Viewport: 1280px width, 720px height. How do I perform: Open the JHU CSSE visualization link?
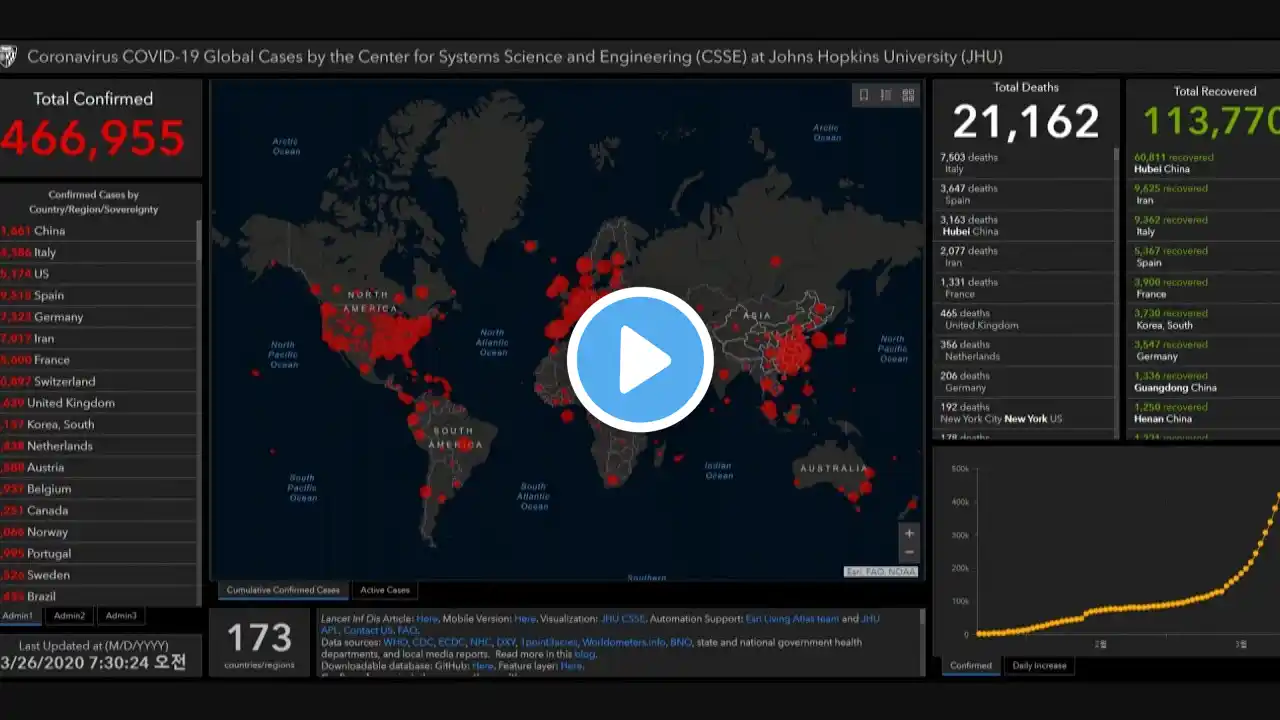(x=623, y=619)
